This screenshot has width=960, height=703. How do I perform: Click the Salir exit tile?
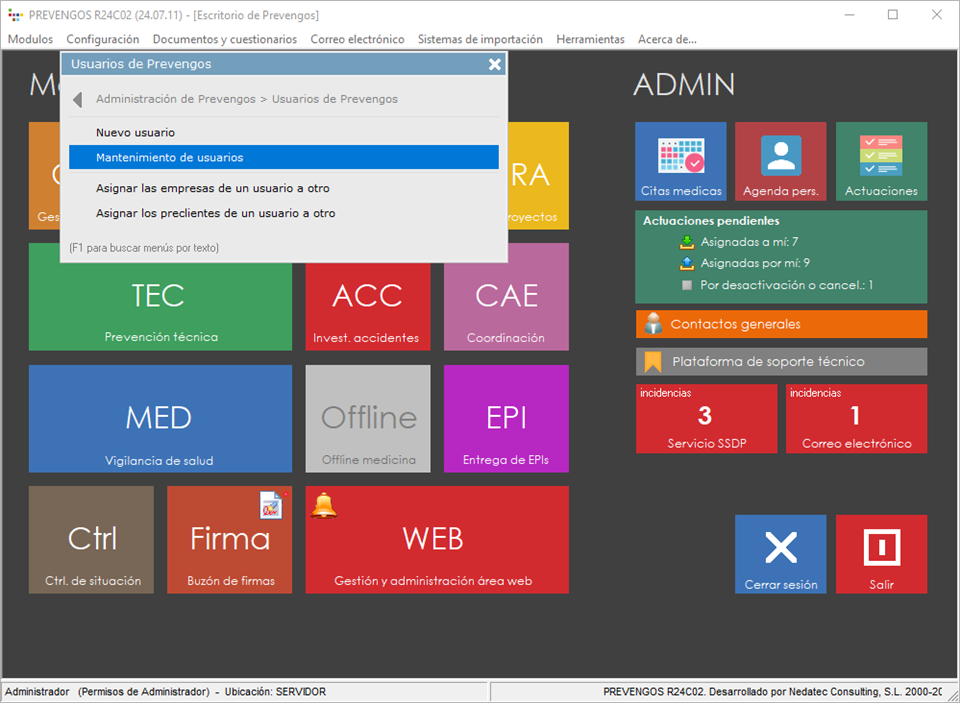coord(881,554)
